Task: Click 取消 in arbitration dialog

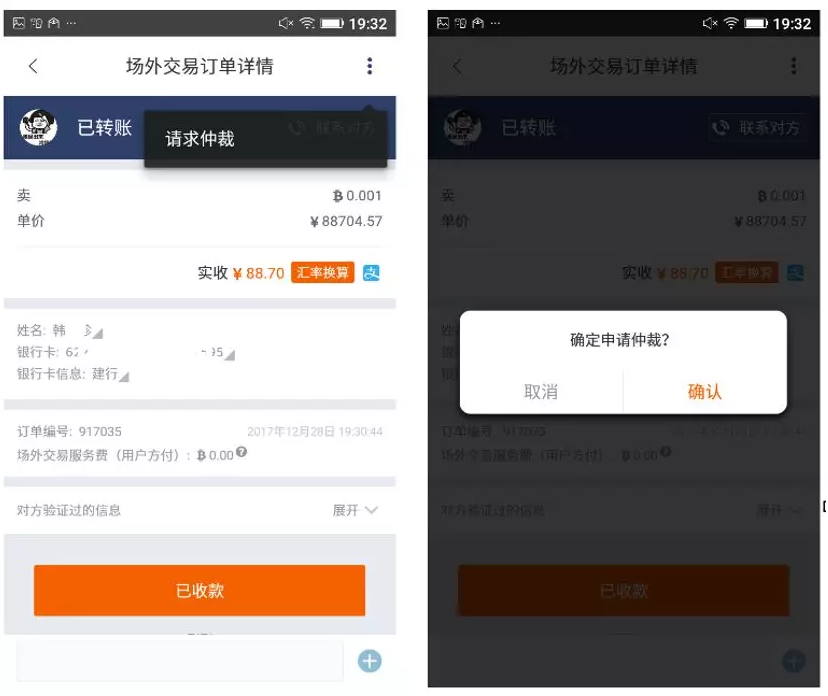Action: (541, 392)
